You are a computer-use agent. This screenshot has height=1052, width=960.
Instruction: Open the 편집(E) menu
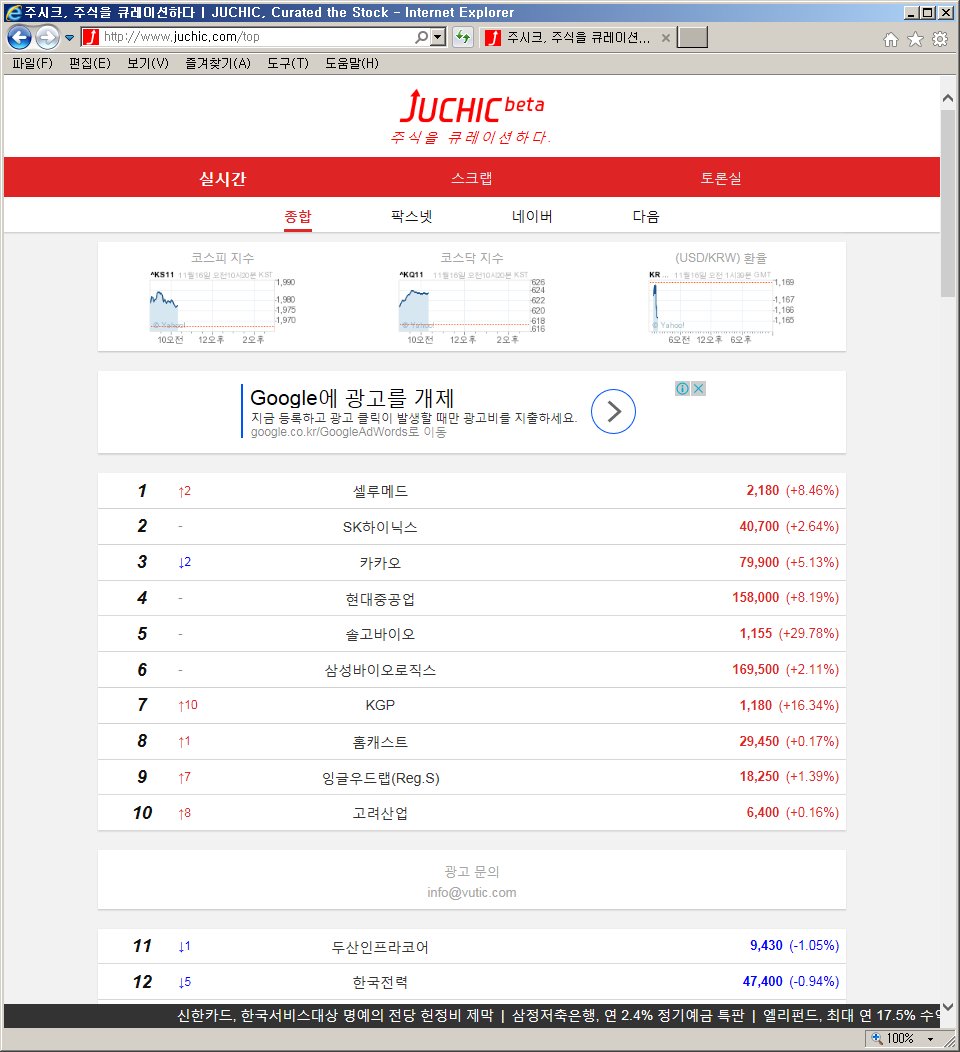(90, 63)
